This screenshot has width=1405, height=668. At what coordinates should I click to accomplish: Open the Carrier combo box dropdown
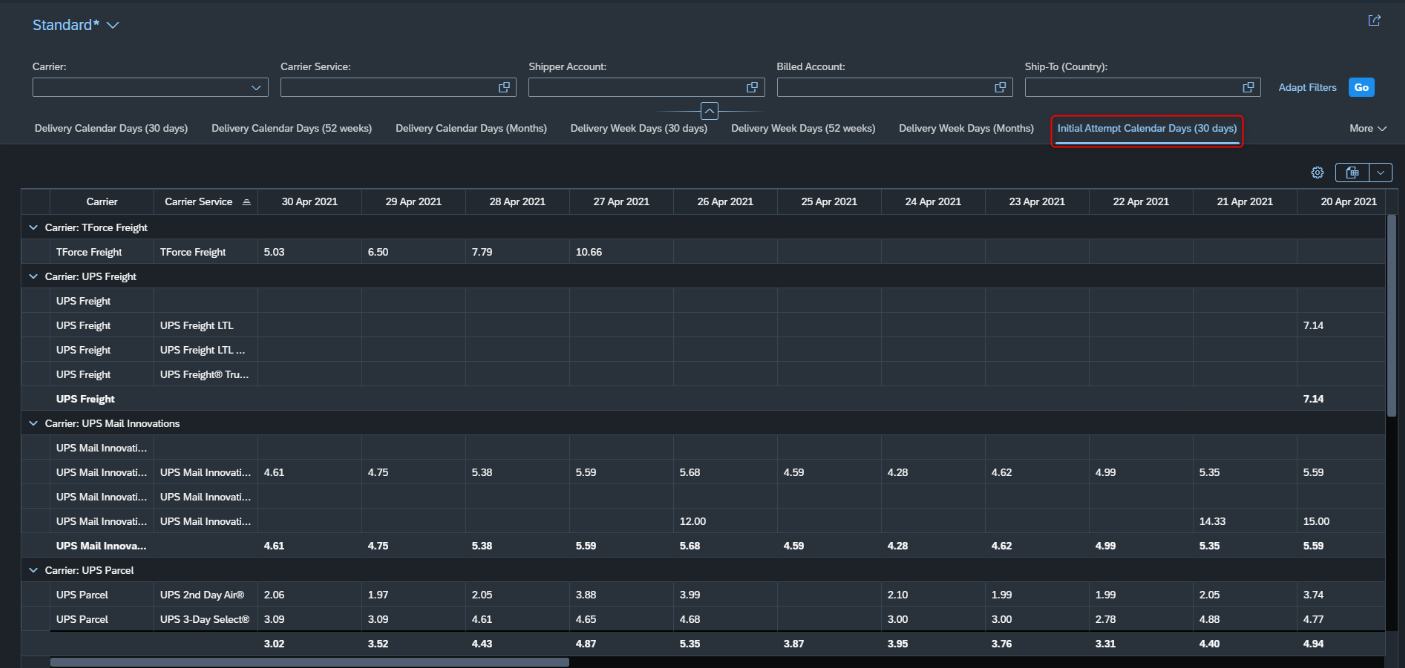tap(256, 88)
